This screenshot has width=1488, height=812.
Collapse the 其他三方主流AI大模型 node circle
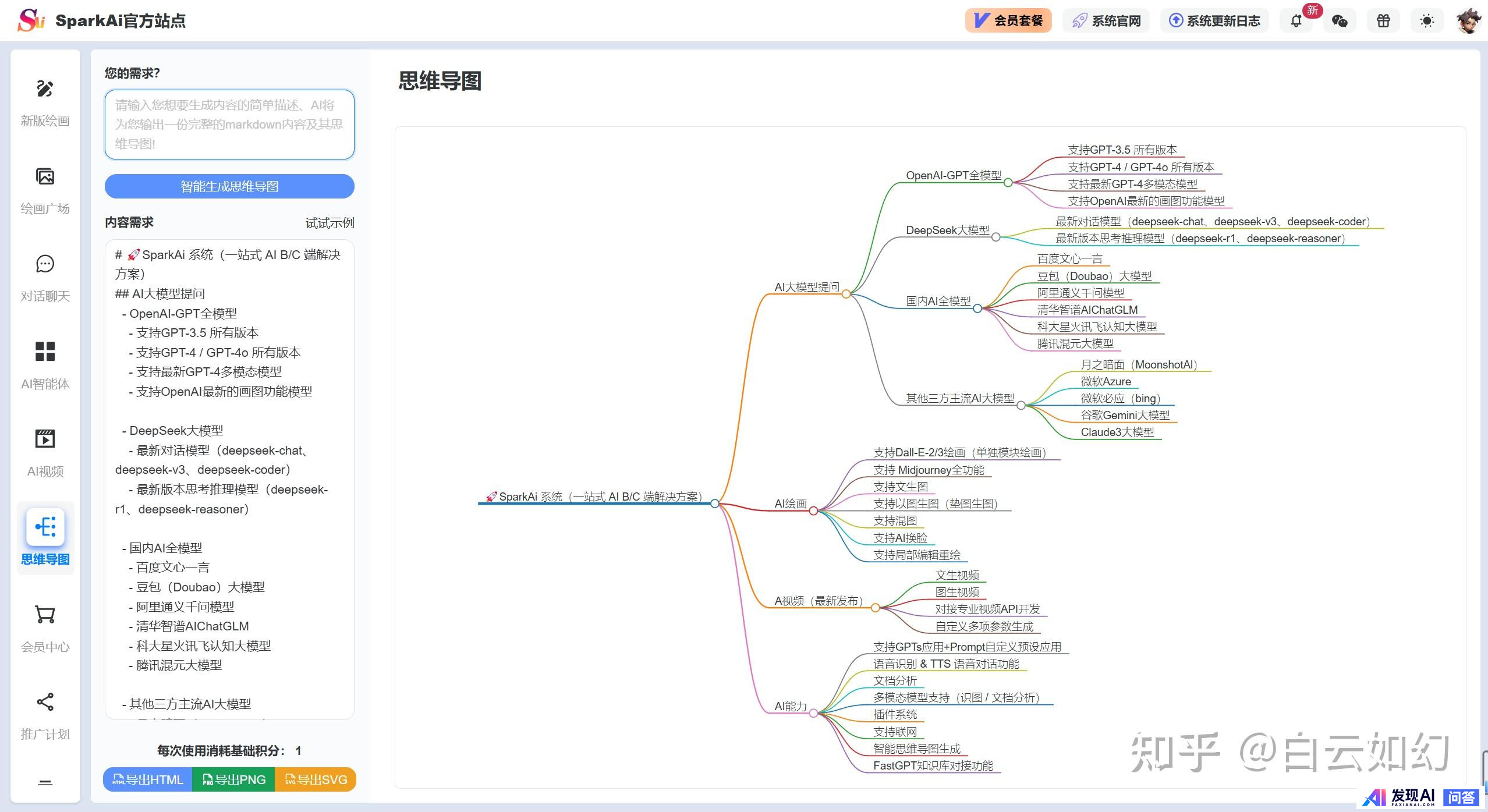(x=1021, y=405)
